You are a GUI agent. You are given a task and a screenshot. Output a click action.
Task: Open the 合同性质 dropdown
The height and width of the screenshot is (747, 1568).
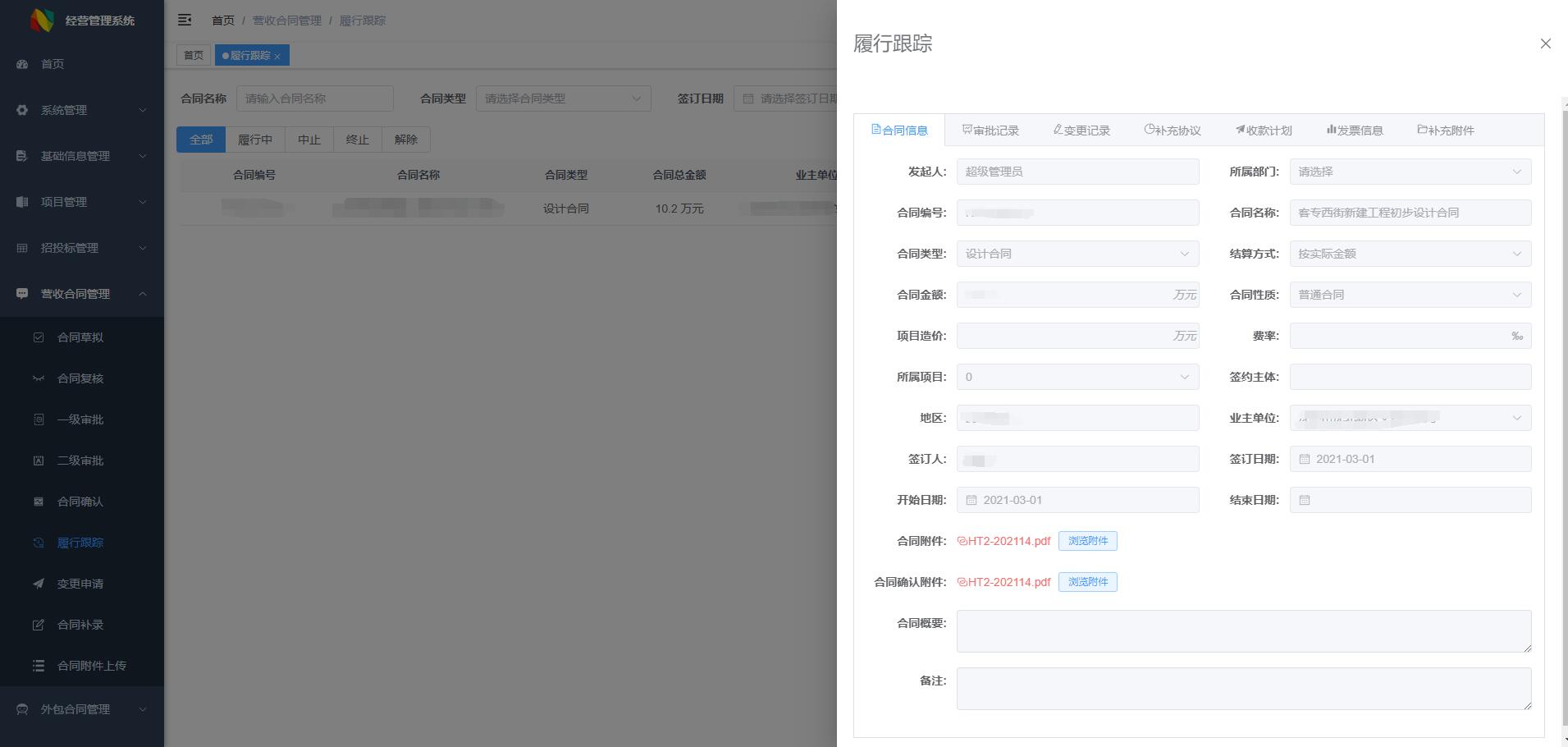(1410, 295)
